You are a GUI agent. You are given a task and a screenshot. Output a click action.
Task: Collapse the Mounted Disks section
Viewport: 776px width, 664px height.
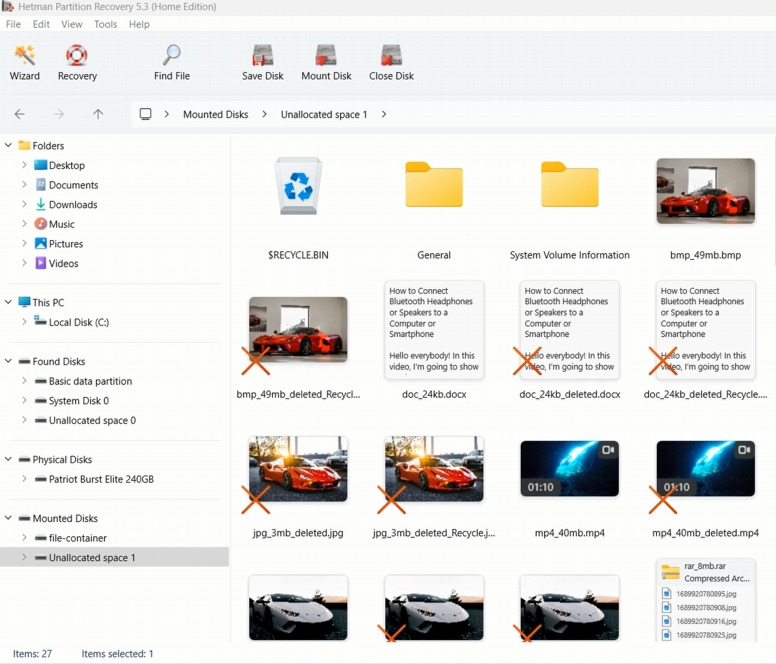coord(8,518)
